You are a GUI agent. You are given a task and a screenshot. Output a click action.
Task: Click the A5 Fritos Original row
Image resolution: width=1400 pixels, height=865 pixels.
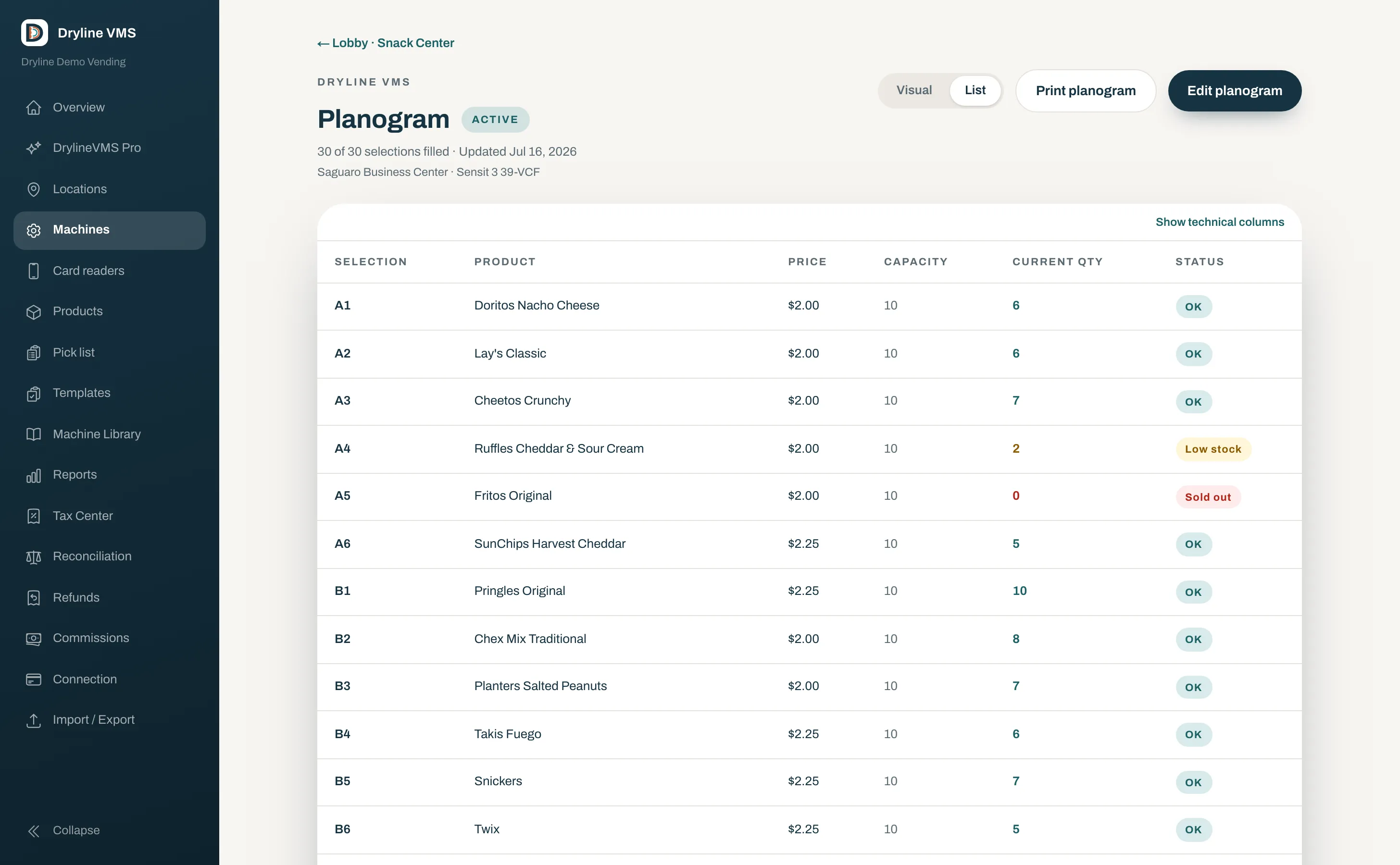[809, 496]
